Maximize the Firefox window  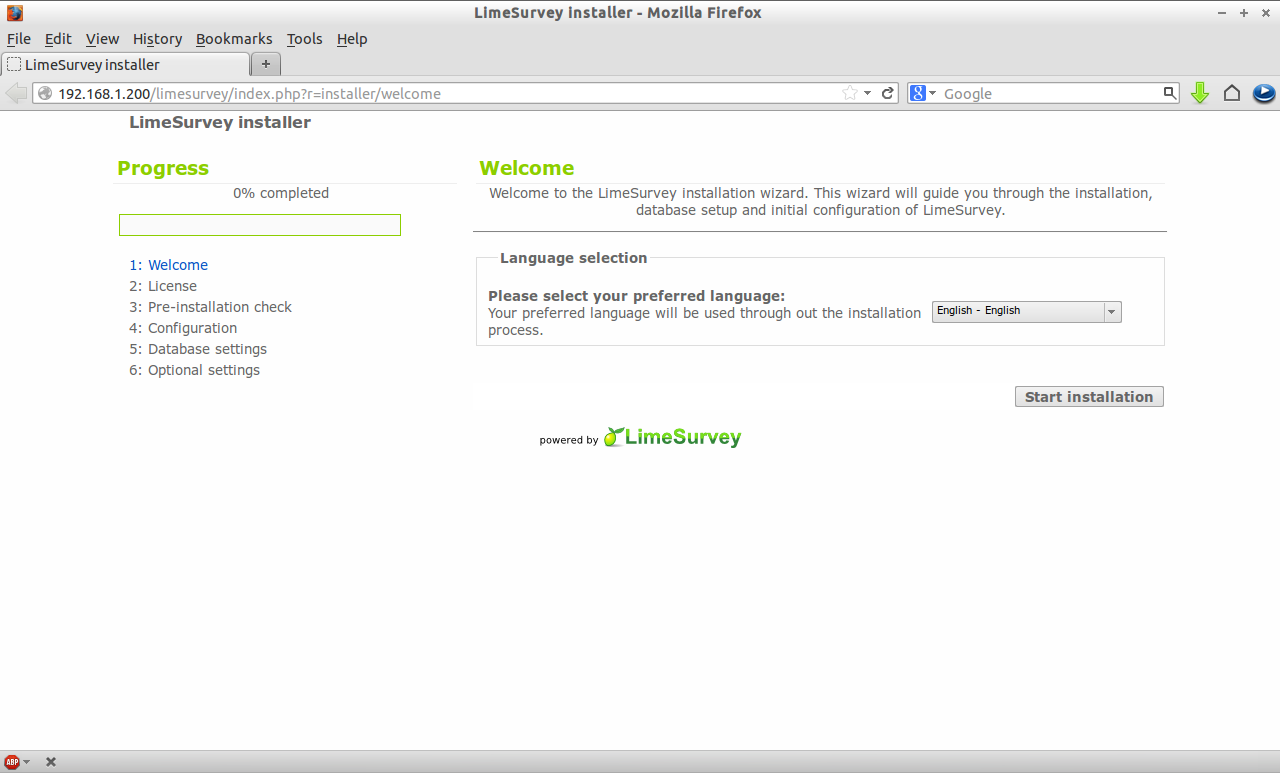(x=1244, y=13)
